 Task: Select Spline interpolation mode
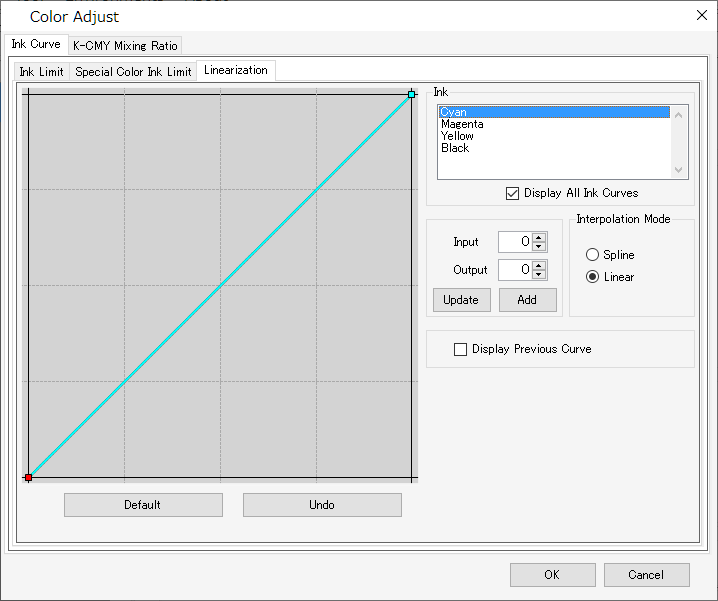tap(592, 255)
